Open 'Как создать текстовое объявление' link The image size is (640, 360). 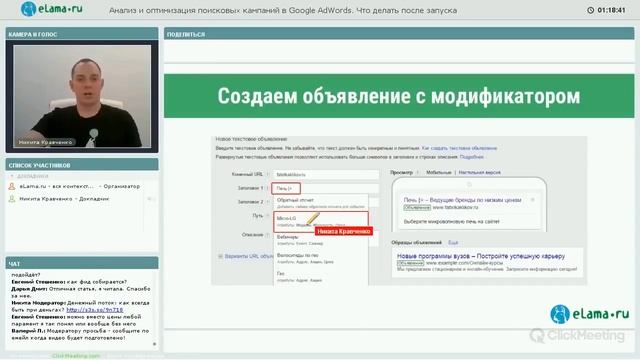pos(459,148)
